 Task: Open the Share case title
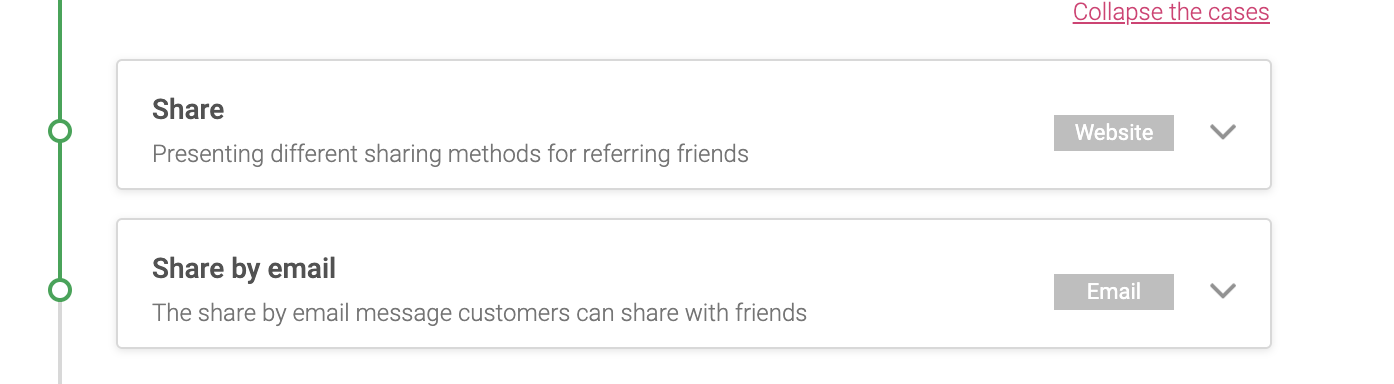[x=188, y=109]
